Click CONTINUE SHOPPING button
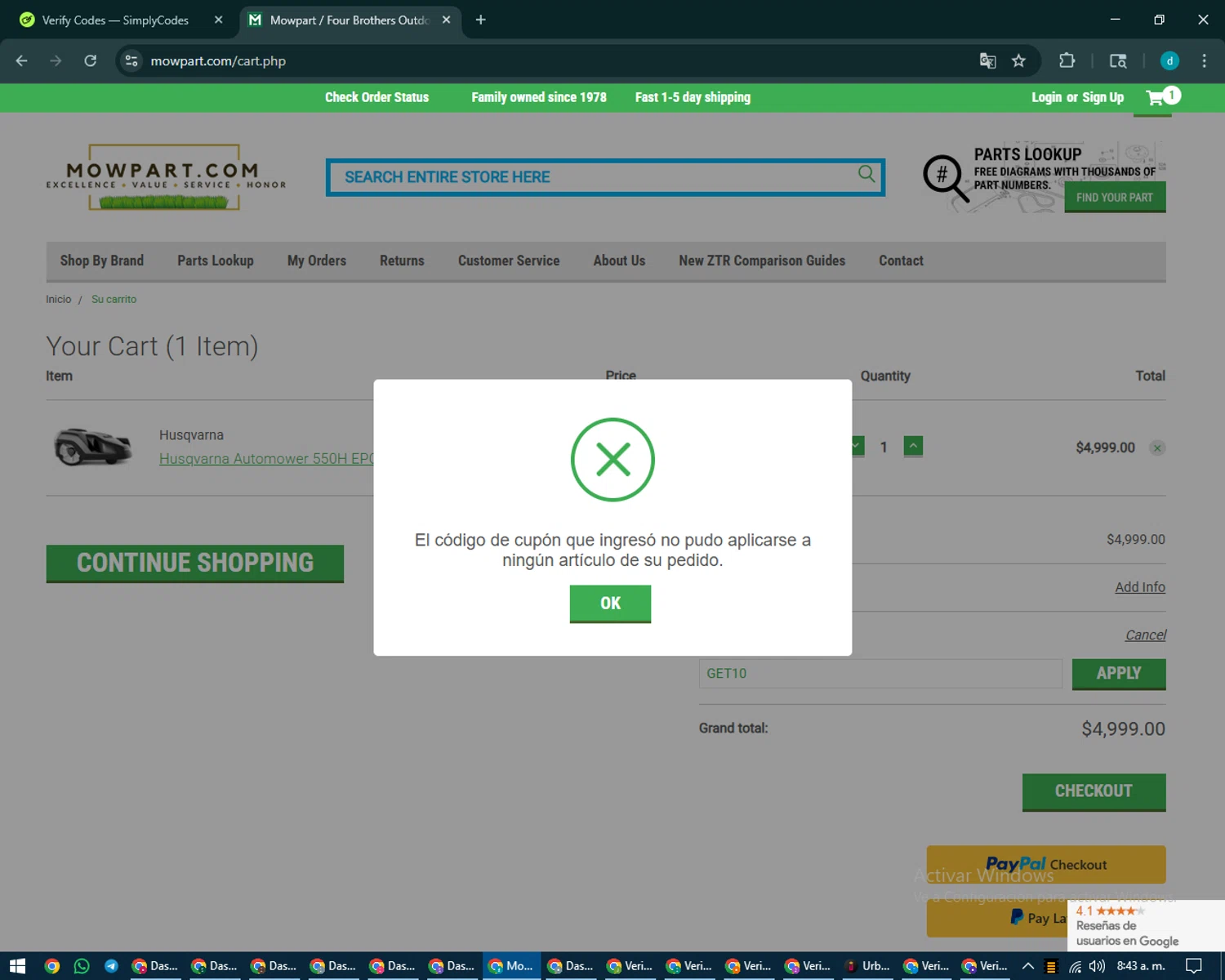Image resolution: width=1225 pixels, height=980 pixels. pyautogui.click(x=195, y=563)
